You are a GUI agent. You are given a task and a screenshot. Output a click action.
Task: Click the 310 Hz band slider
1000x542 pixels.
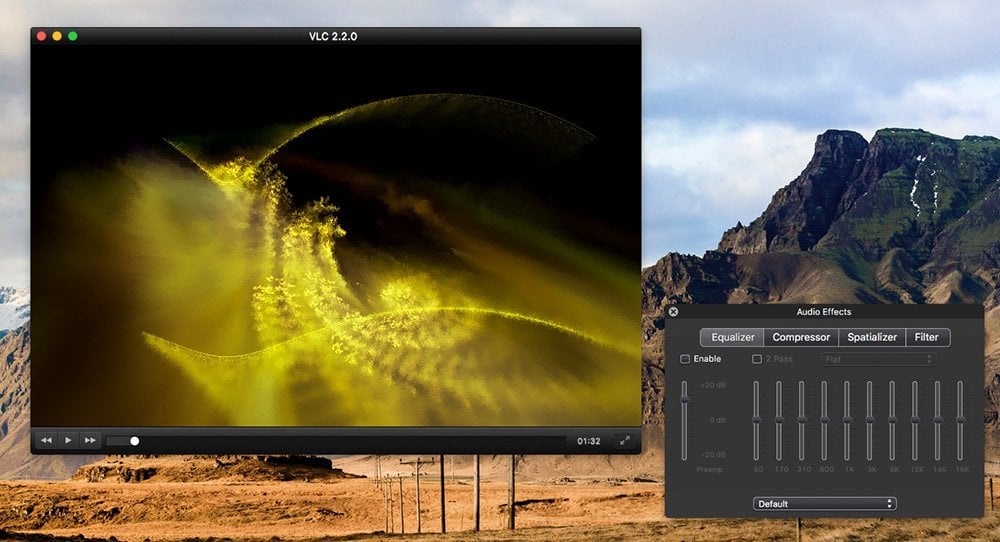802,420
